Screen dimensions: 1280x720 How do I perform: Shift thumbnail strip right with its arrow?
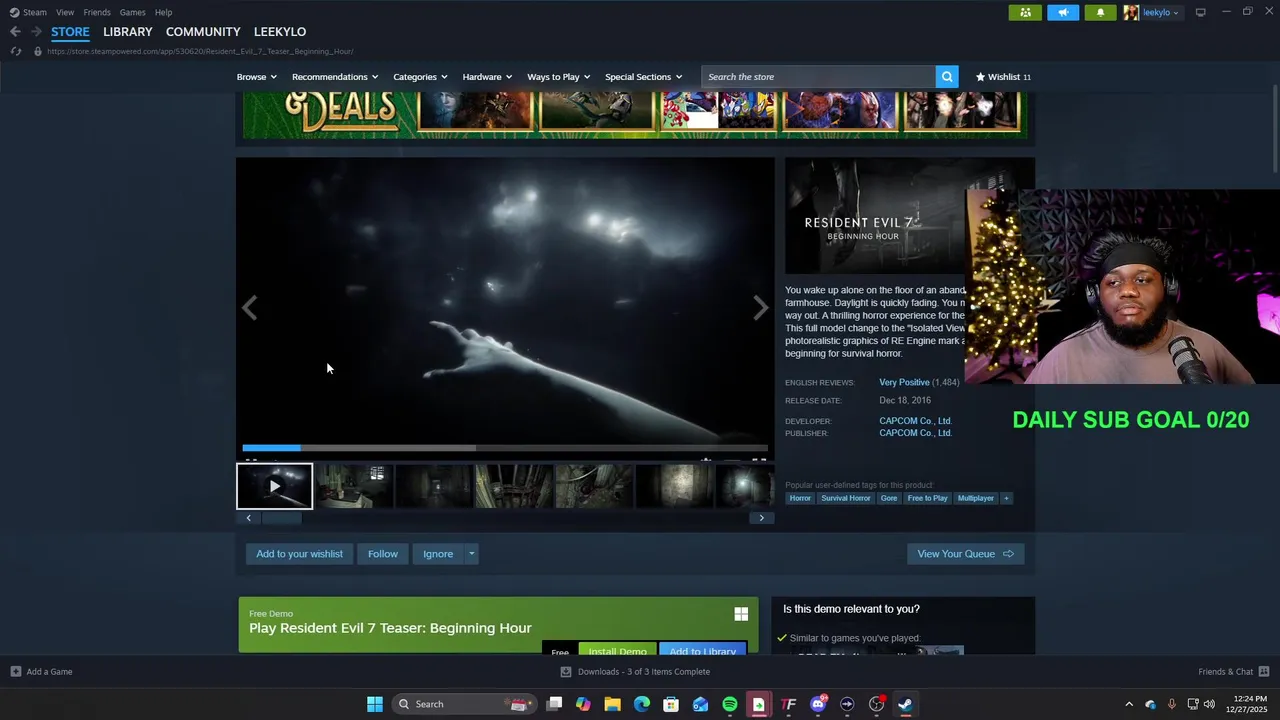pyautogui.click(x=761, y=518)
